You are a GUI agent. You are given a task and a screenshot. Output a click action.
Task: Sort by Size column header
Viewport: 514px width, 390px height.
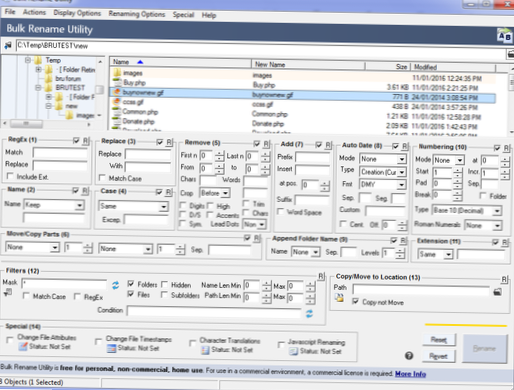pos(388,66)
